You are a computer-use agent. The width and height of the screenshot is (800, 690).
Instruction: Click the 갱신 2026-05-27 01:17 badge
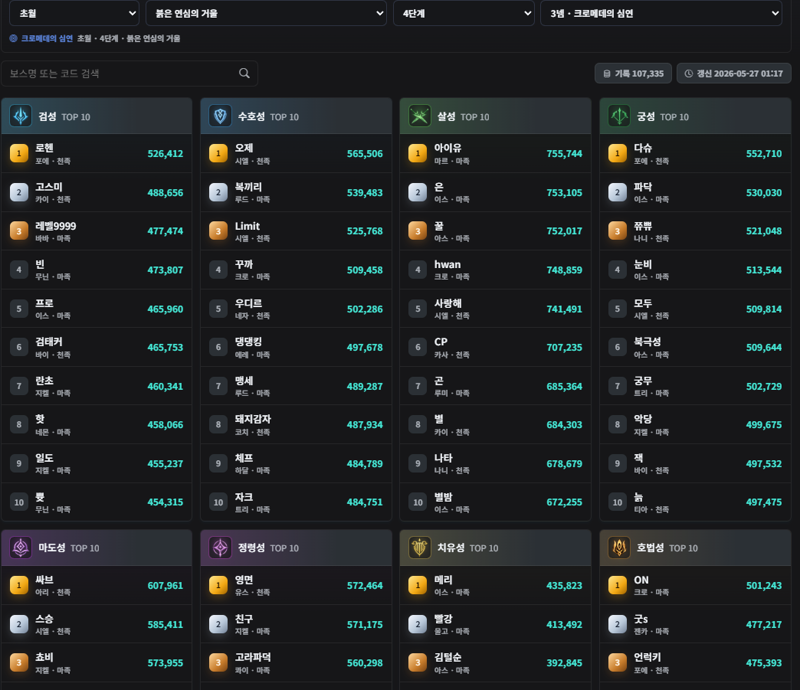coord(734,73)
